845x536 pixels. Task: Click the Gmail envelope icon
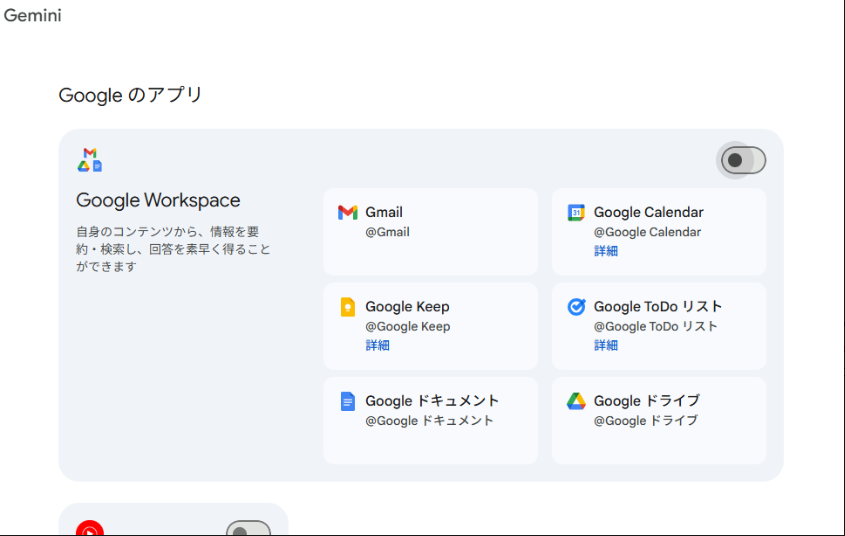point(348,212)
